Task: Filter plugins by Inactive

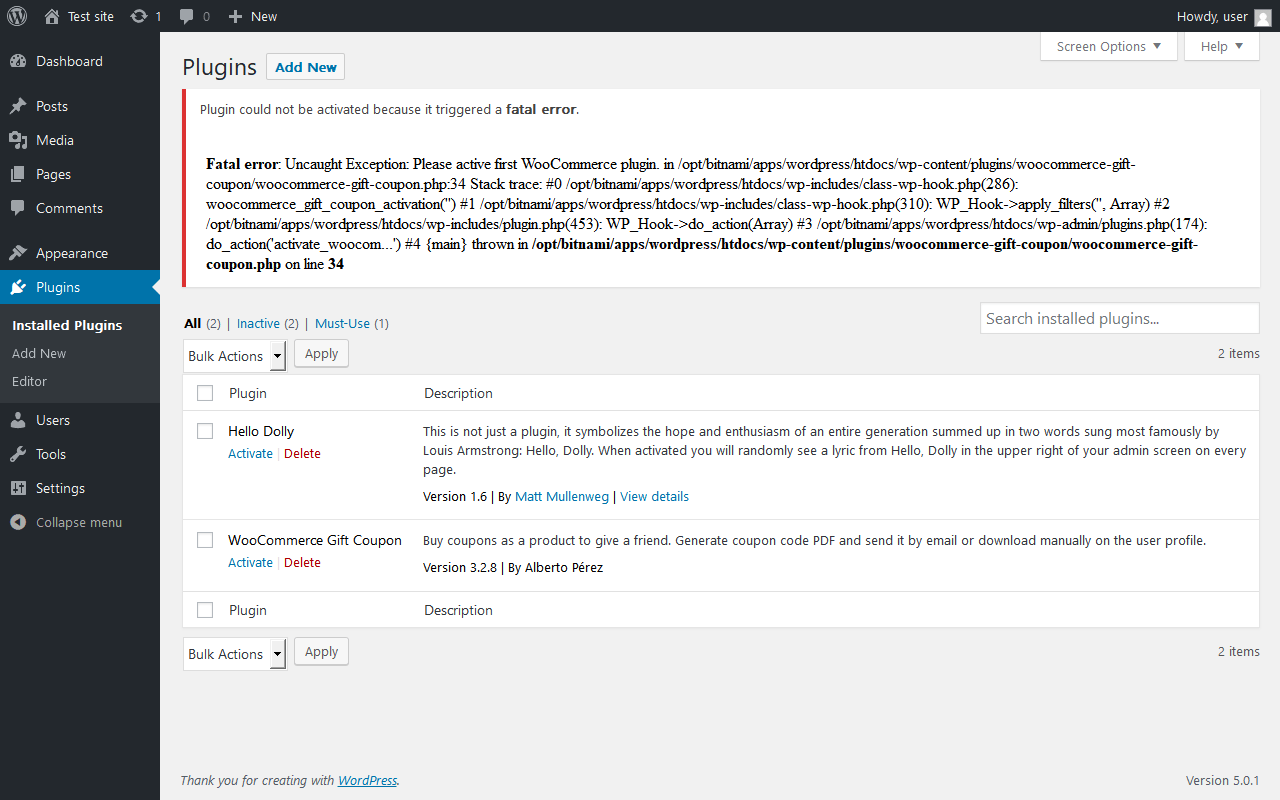Action: point(258,323)
